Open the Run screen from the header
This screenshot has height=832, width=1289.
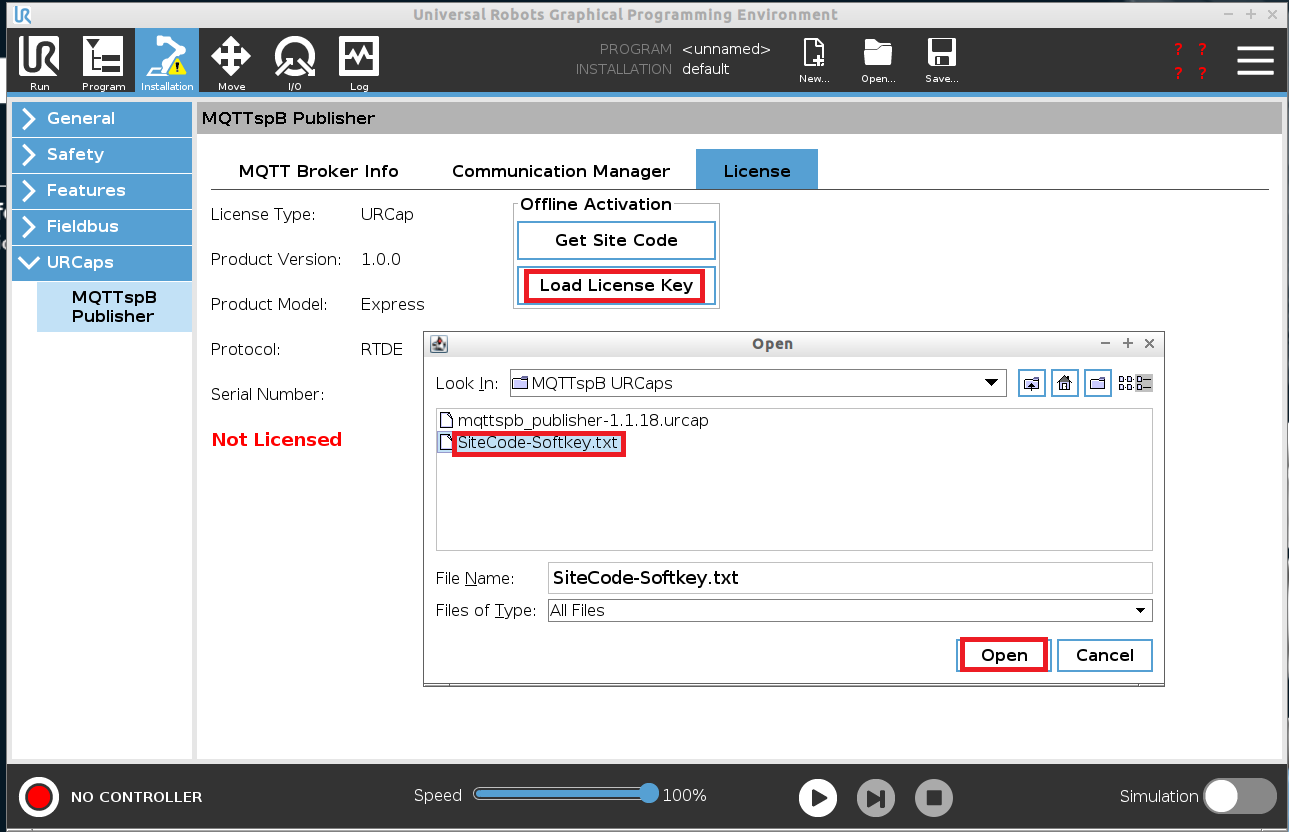tap(39, 62)
